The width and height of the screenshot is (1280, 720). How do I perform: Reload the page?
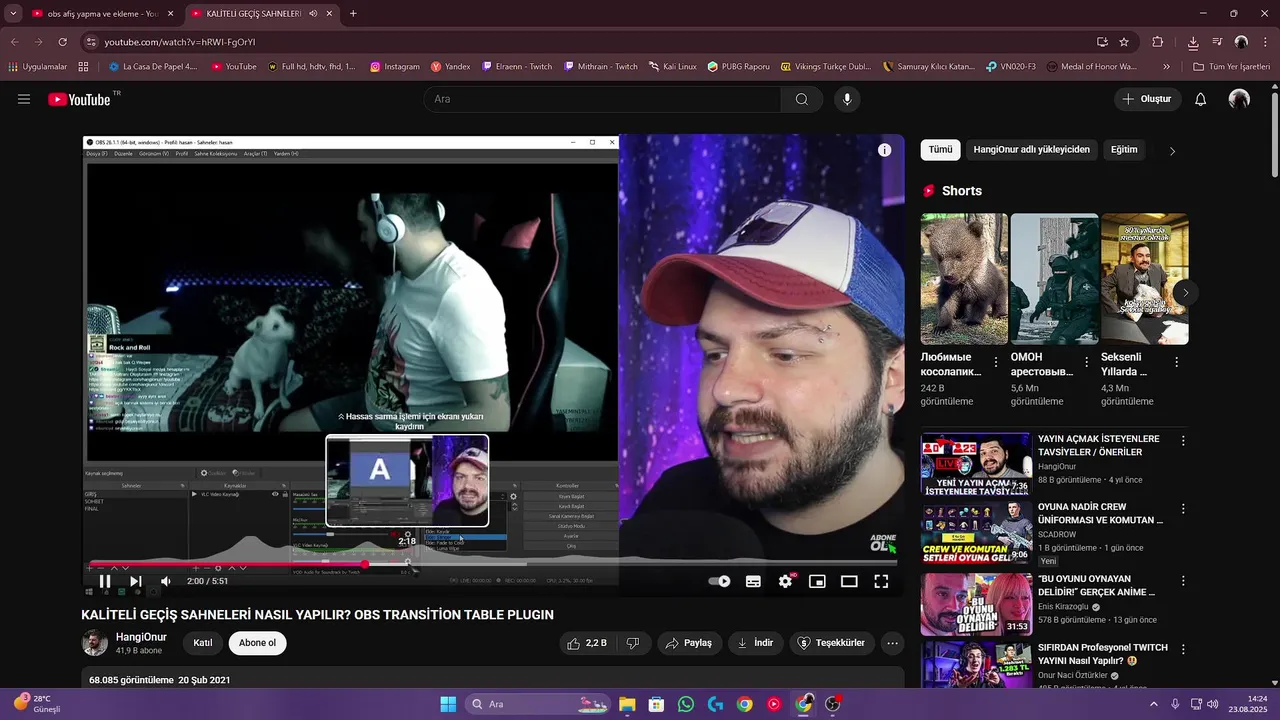[x=62, y=42]
